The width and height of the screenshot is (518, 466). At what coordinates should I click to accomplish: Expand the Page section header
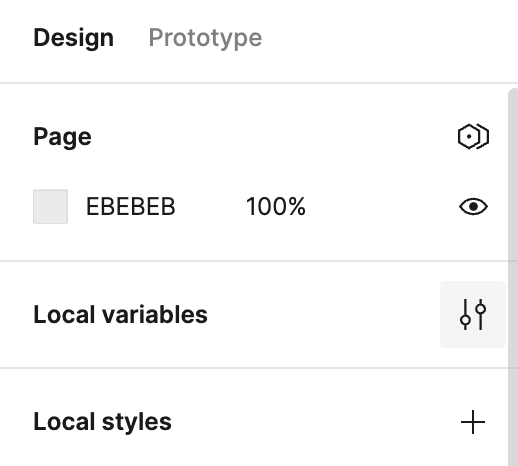point(62,137)
